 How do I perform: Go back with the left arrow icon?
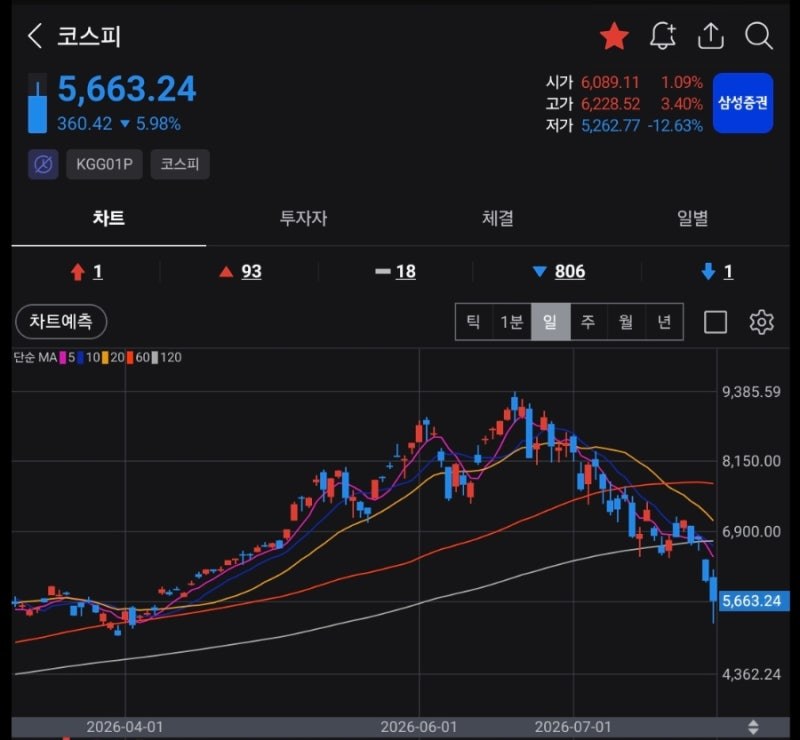35,36
